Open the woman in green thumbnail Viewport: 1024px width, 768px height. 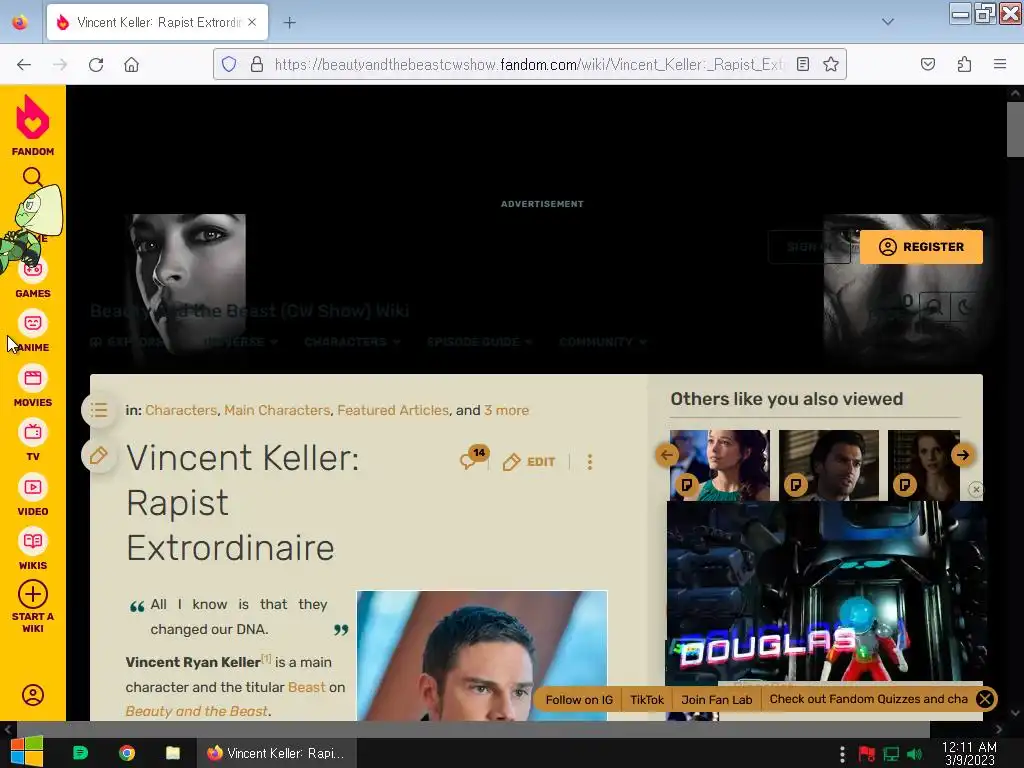pos(720,465)
